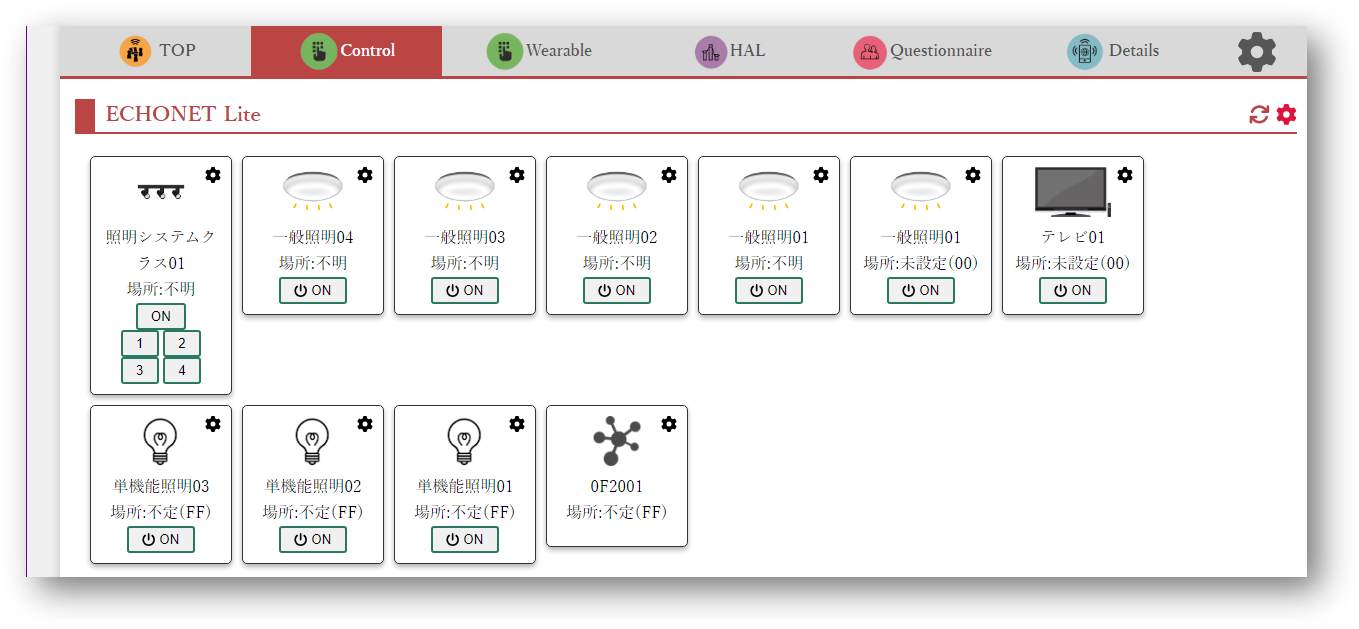Go to the HAL tab

tap(730, 50)
